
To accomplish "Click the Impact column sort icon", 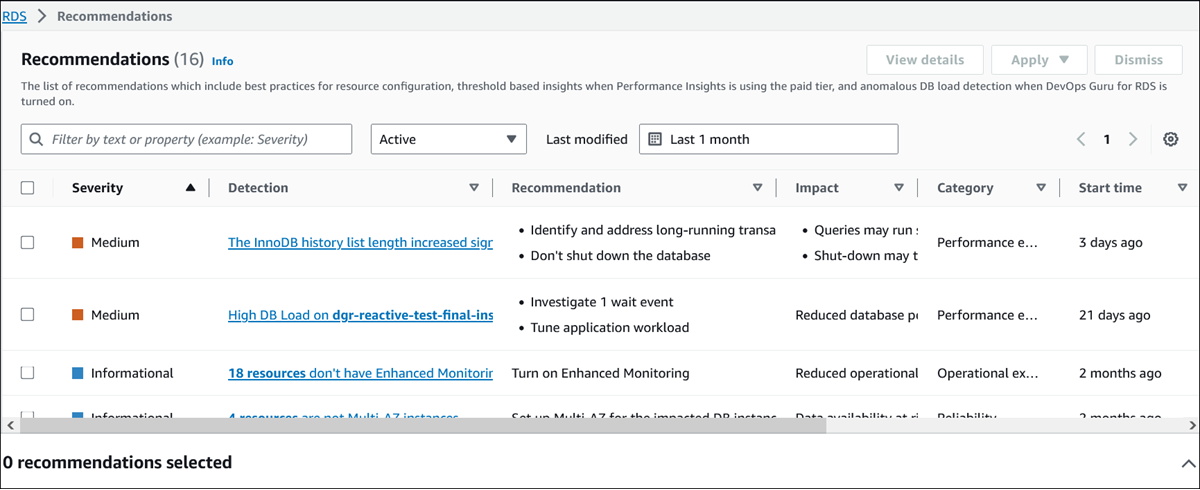I will coord(899,188).
